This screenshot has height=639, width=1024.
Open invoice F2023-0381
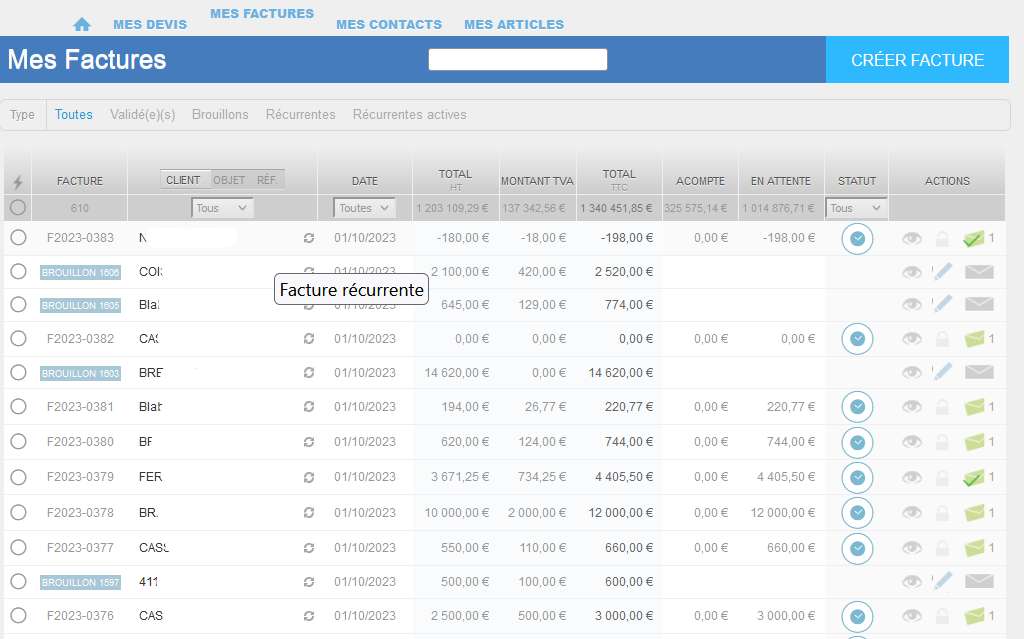80,406
